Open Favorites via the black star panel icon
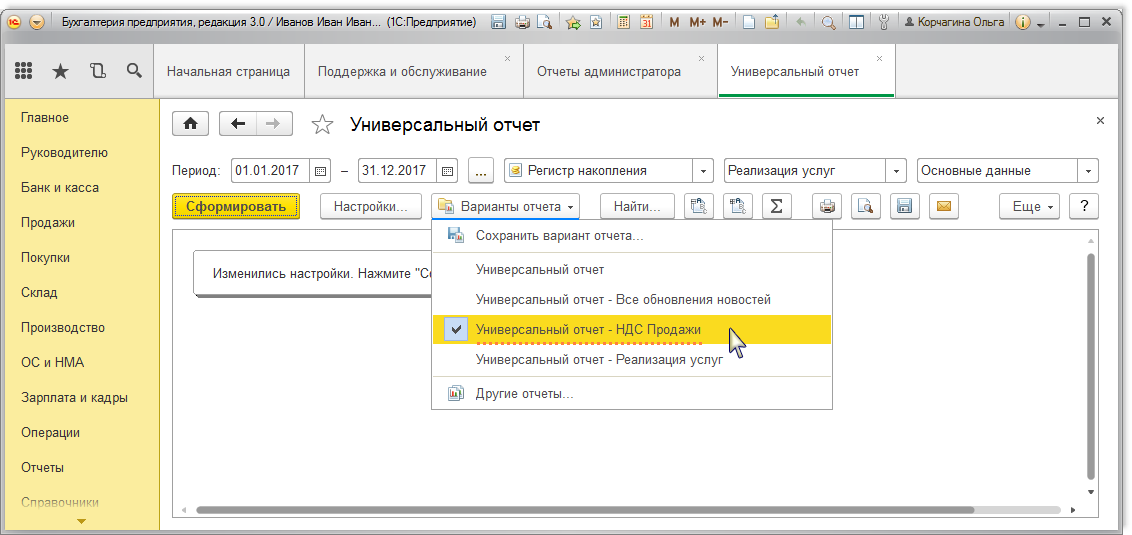Screen dimensions: 1132x535 [x=61, y=71]
